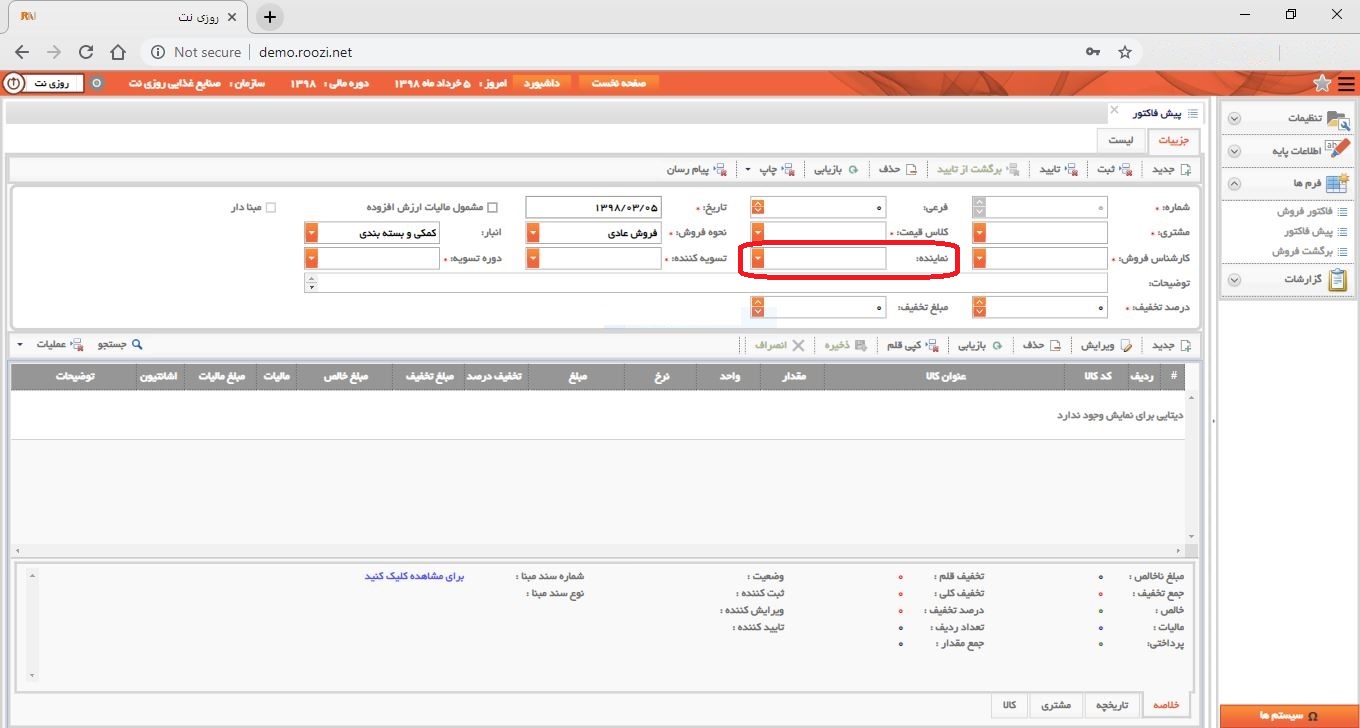Bookmark this page with the Chrome star
This screenshot has width=1360, height=728.
coord(1125,52)
